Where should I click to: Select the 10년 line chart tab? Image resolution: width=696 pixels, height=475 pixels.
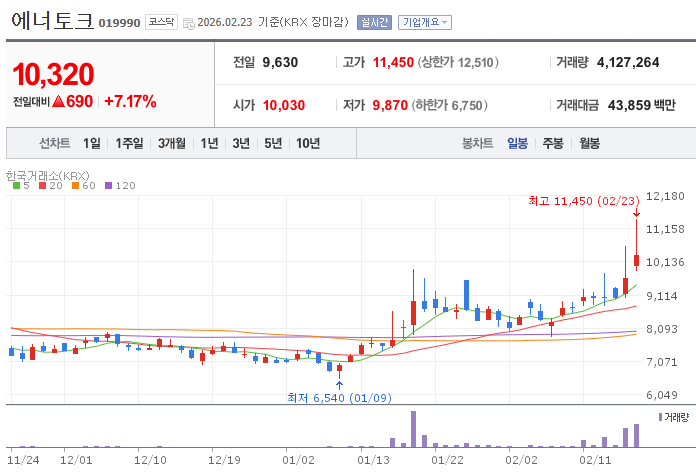[x=308, y=143]
